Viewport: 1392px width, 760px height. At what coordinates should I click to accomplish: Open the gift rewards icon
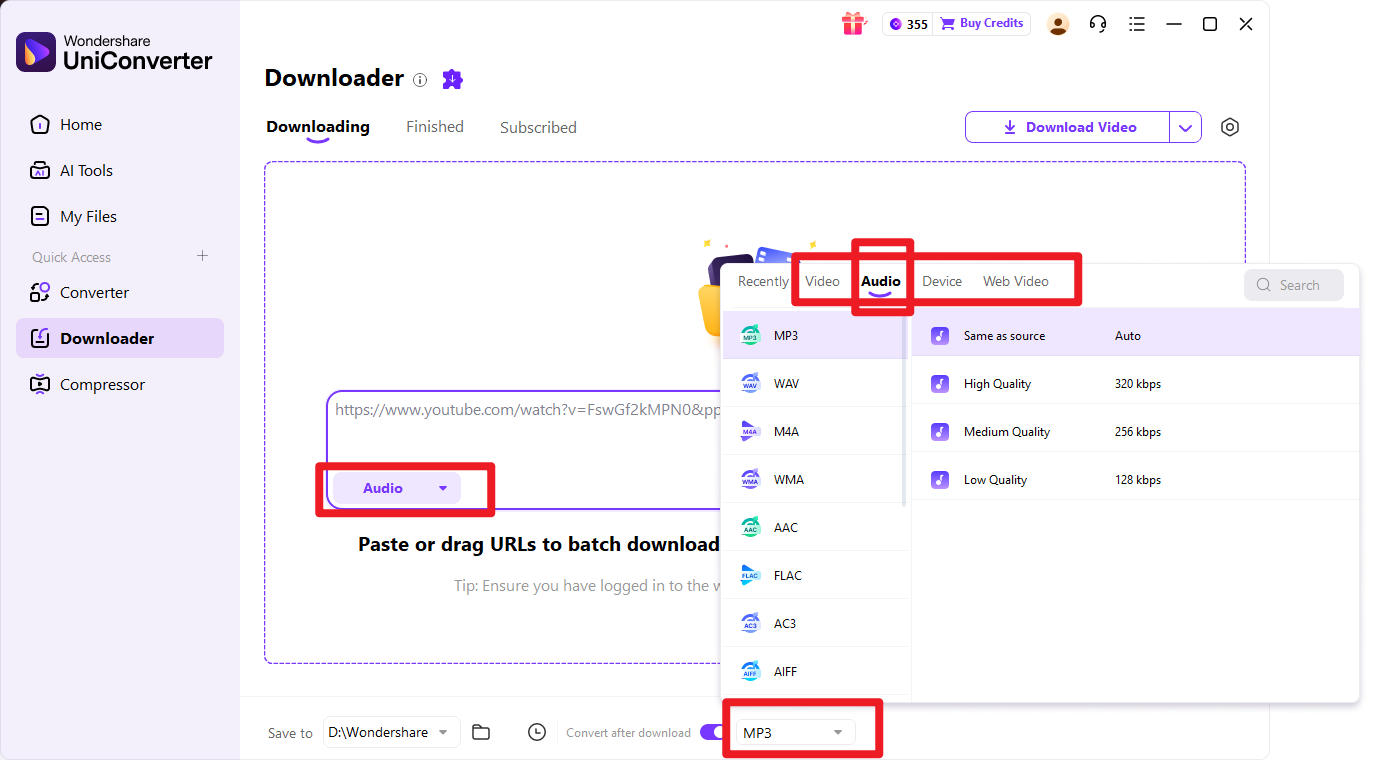coord(853,24)
